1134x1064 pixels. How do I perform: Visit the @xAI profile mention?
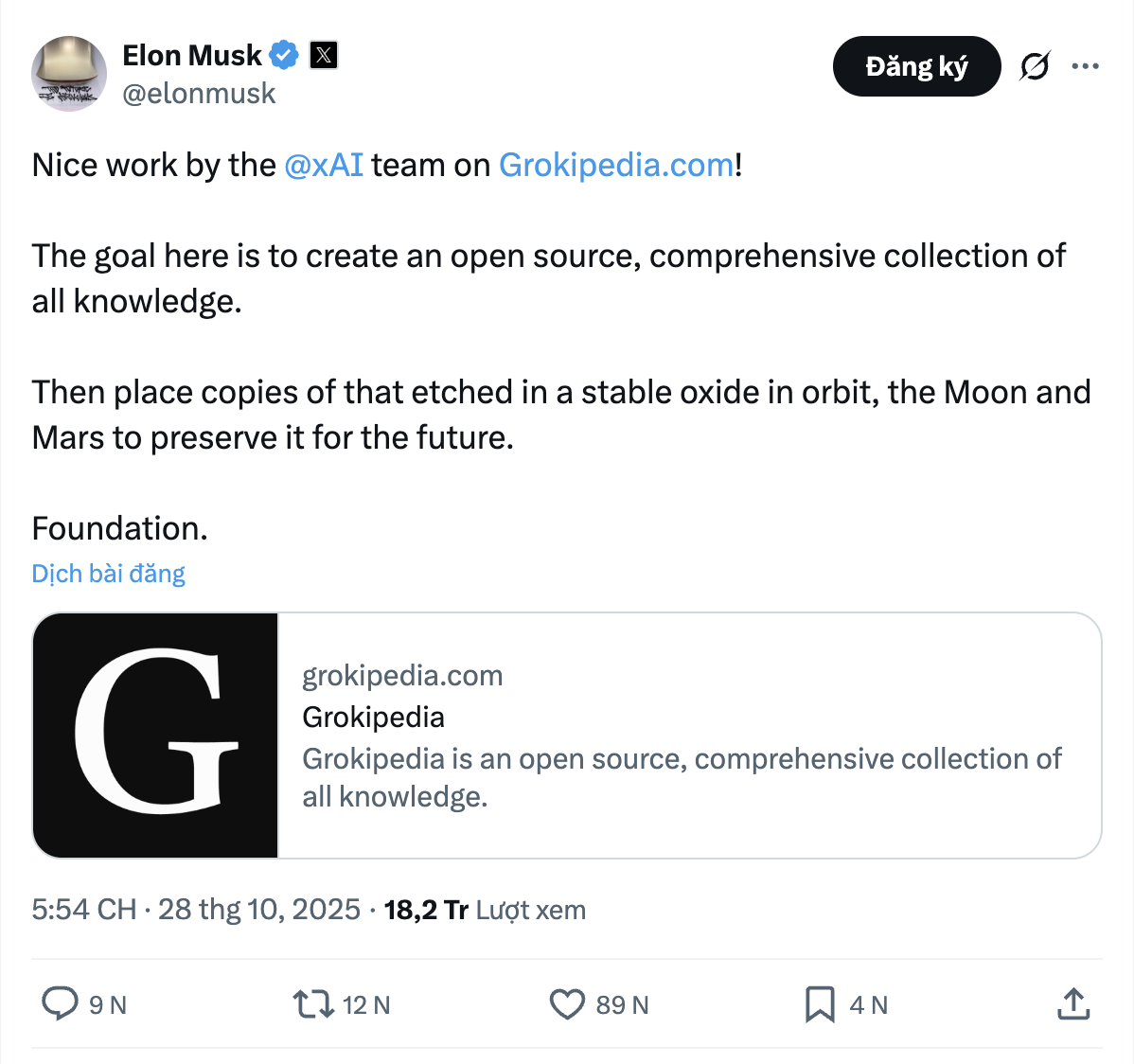pos(323,165)
